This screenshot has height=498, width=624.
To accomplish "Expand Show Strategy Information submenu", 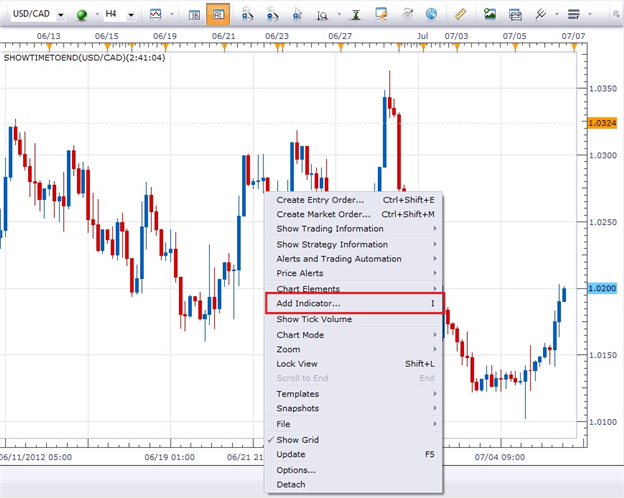I will 354,244.
